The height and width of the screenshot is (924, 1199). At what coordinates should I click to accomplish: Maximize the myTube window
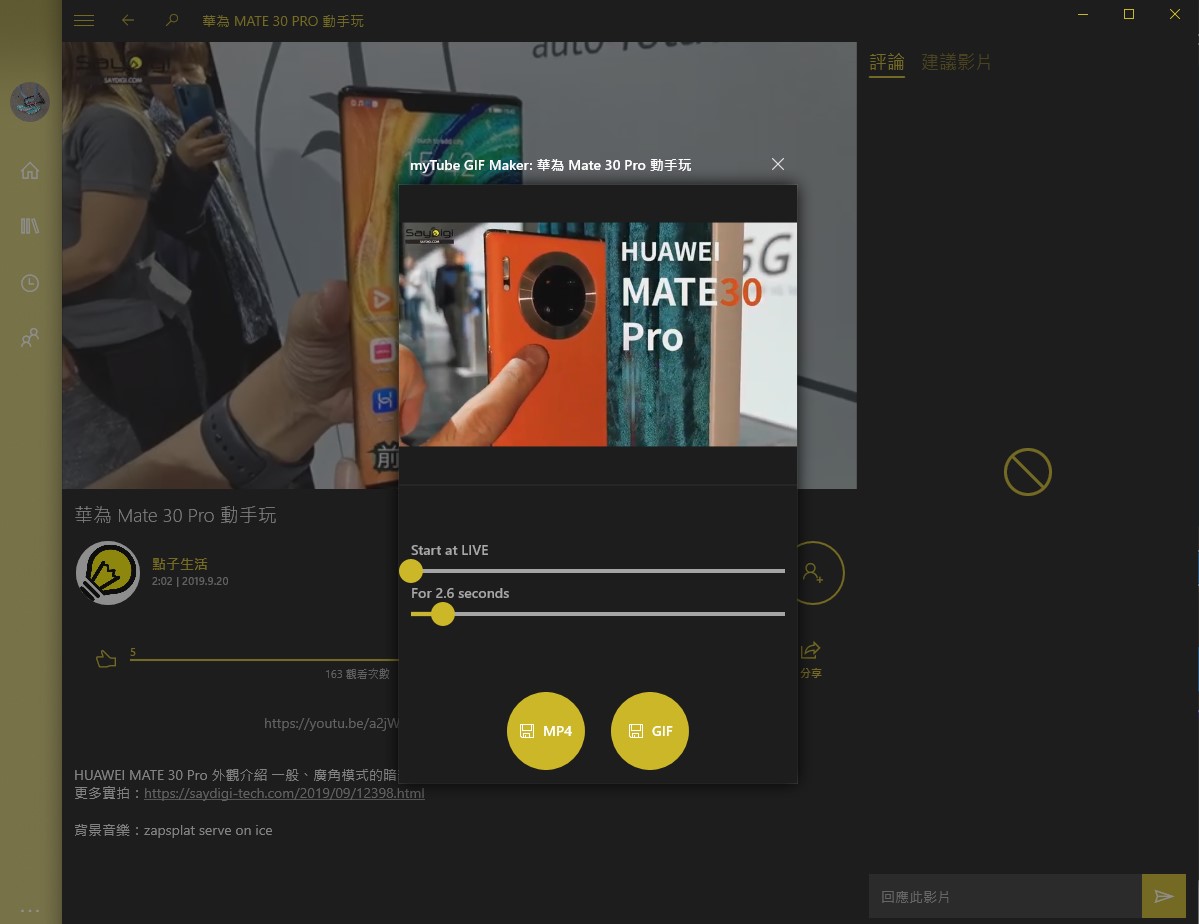point(1129,14)
